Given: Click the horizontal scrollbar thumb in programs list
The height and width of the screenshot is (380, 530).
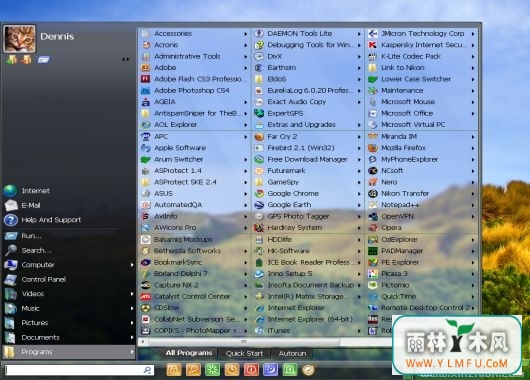Looking at the screenshot, I should [x=243, y=342].
